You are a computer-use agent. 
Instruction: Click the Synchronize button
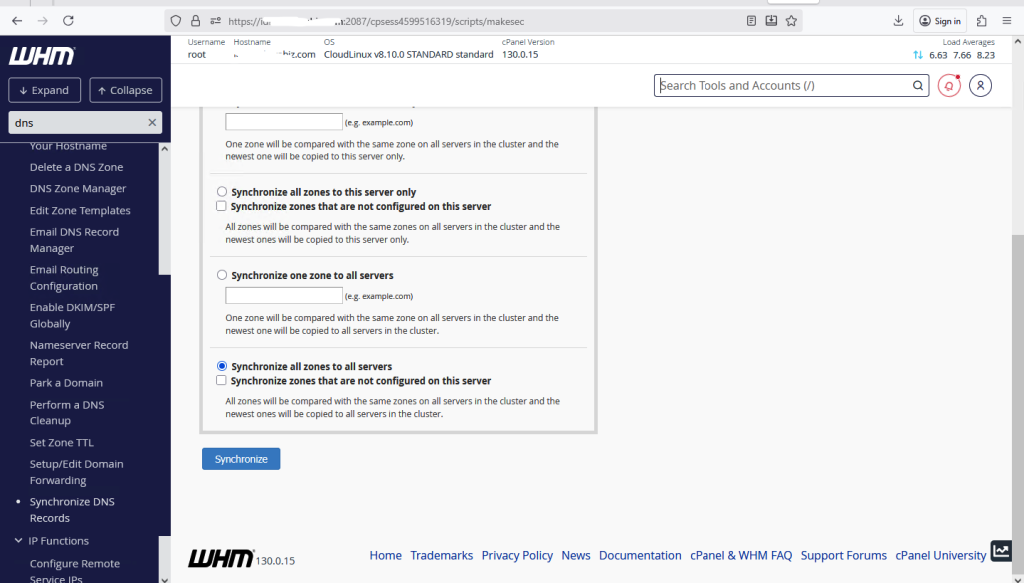click(x=241, y=459)
